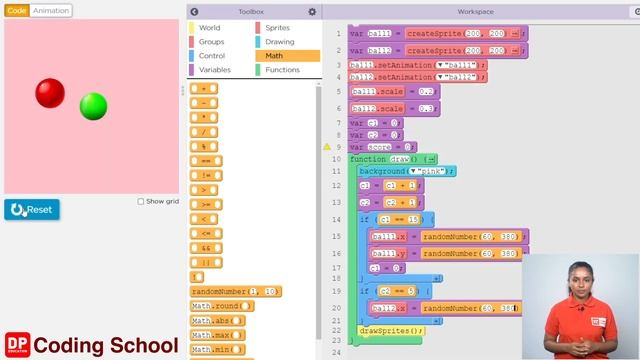Enable the Show grid checkbox
Viewport: 640px width, 360px height.
141,201
